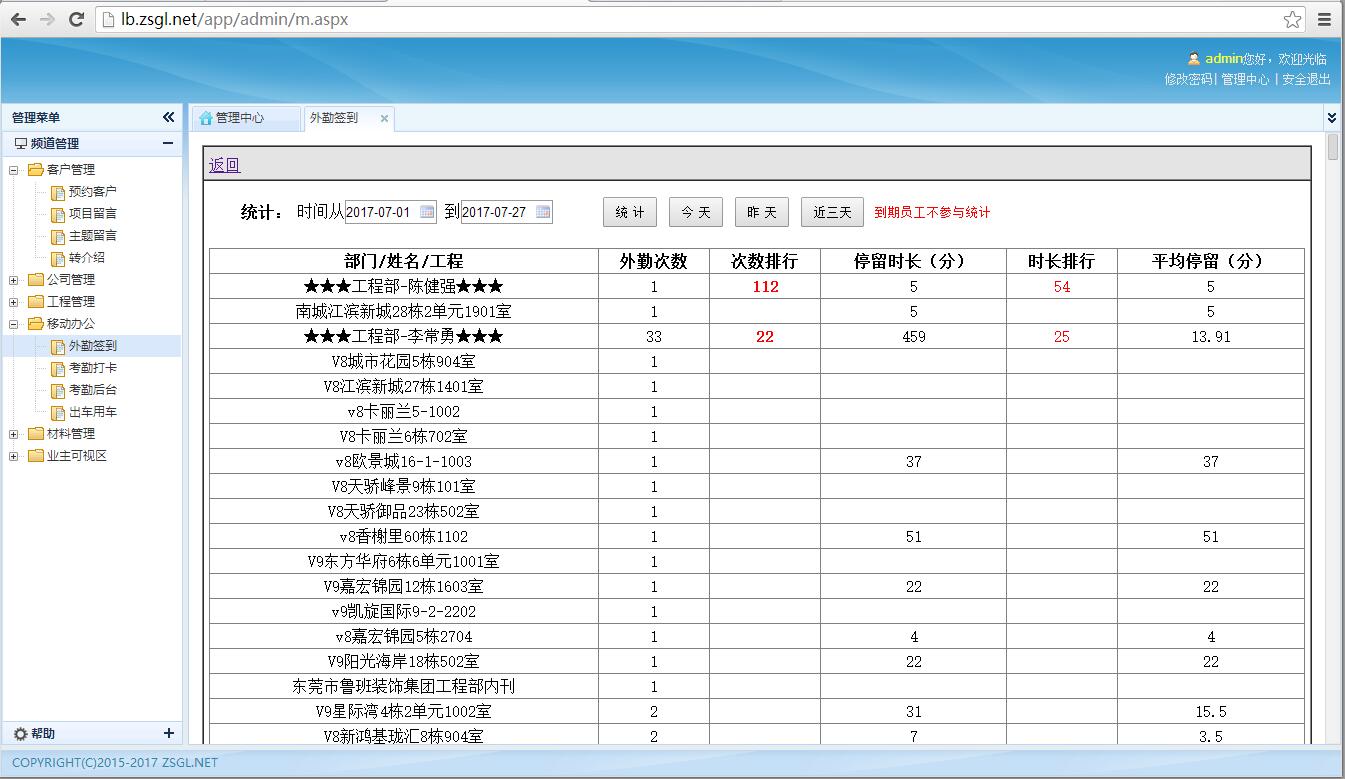This screenshot has width=1345, height=779.
Task: Collapse the 频道管理 section
Action: pos(168,143)
